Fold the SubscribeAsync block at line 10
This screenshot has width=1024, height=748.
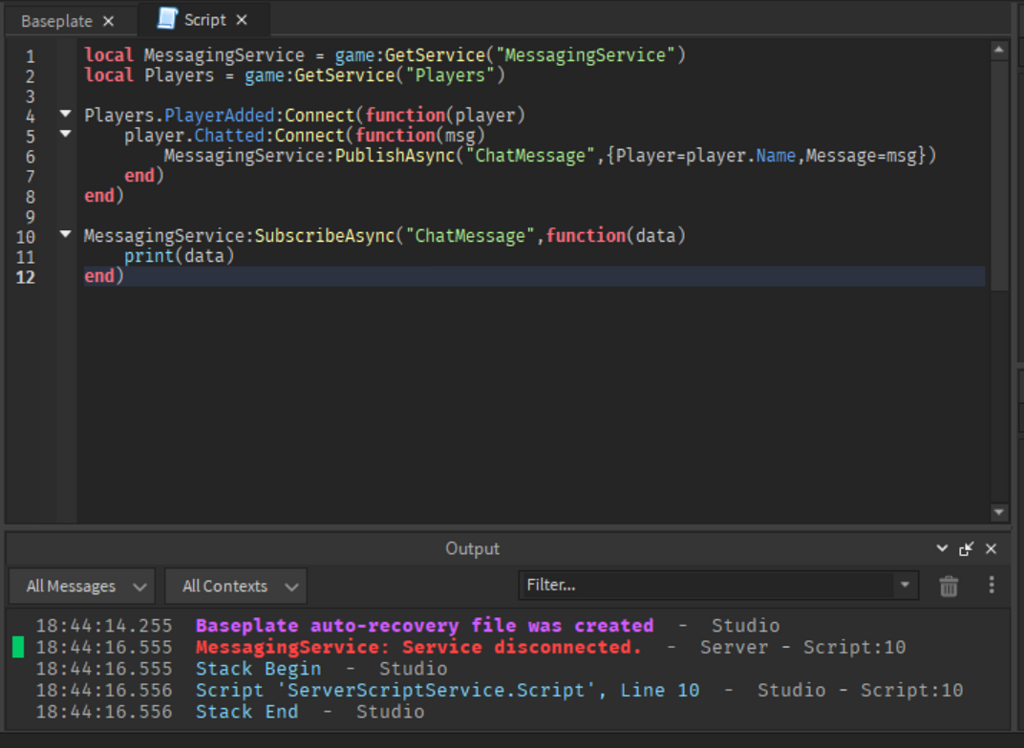(x=66, y=235)
